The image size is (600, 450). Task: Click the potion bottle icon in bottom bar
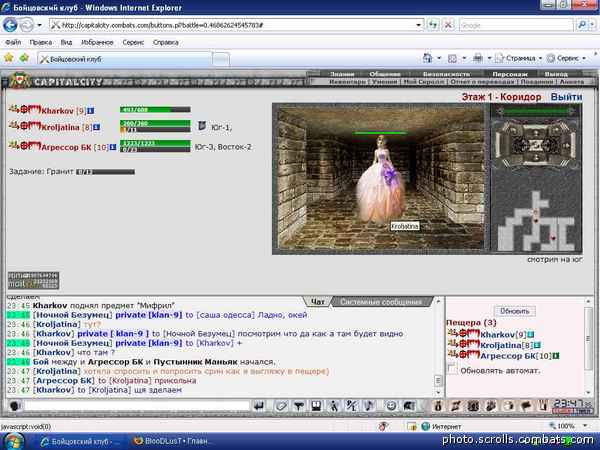click(438, 406)
